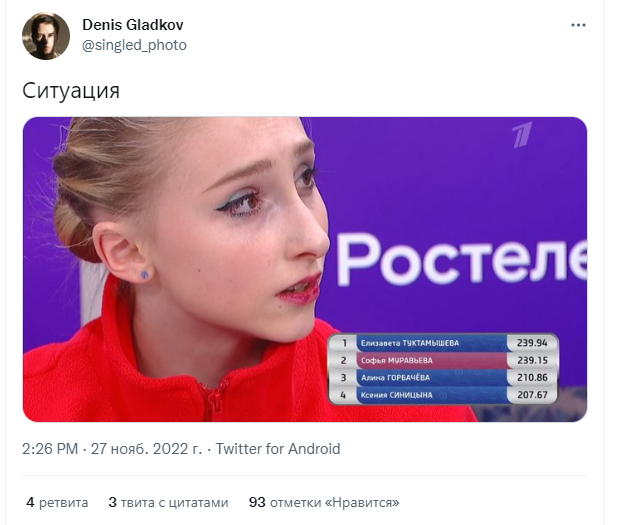
Task: Open the 2:26 PM timestamp link
Action: tap(50, 449)
